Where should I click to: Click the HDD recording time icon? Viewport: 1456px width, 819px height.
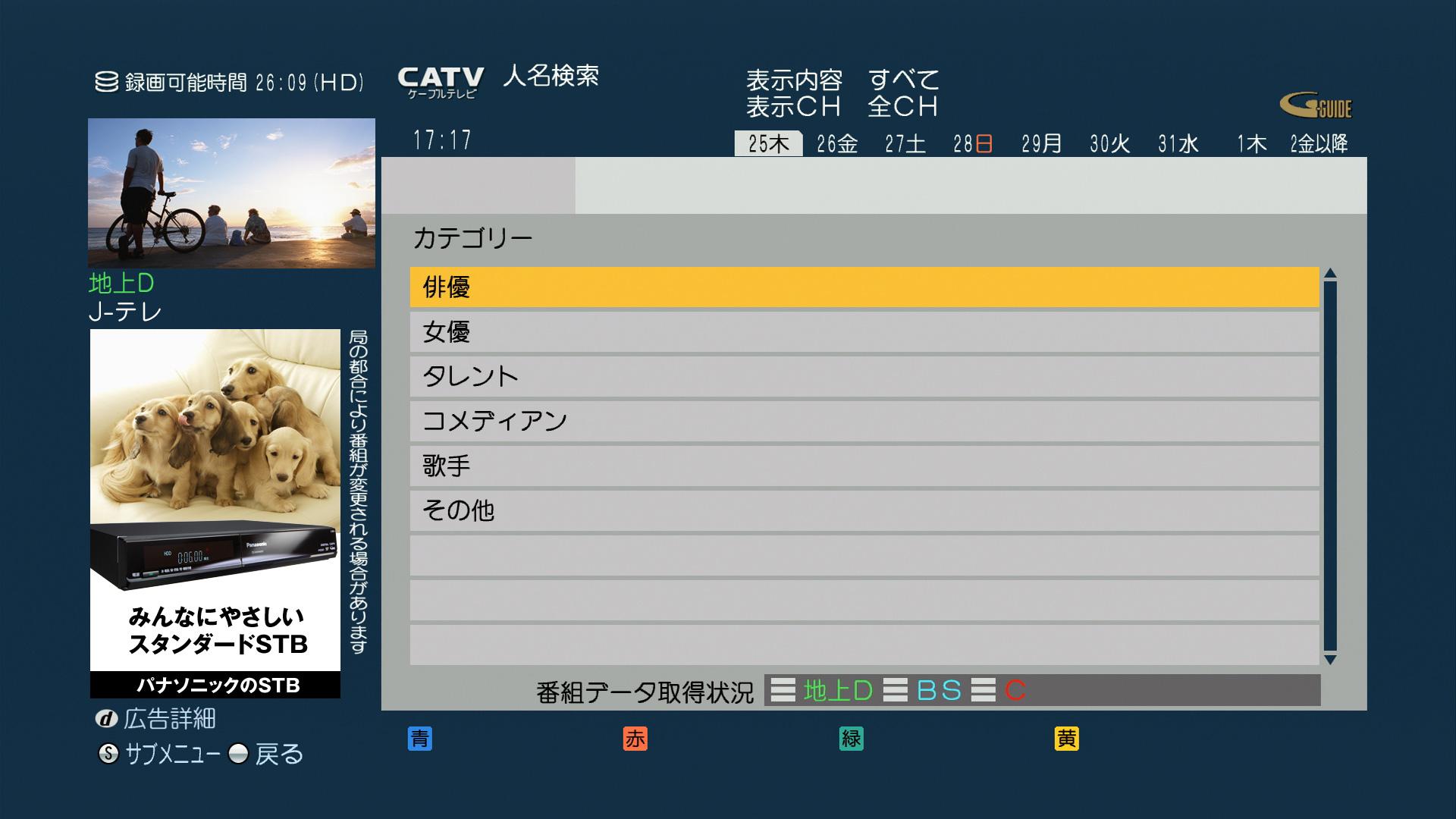(x=106, y=82)
